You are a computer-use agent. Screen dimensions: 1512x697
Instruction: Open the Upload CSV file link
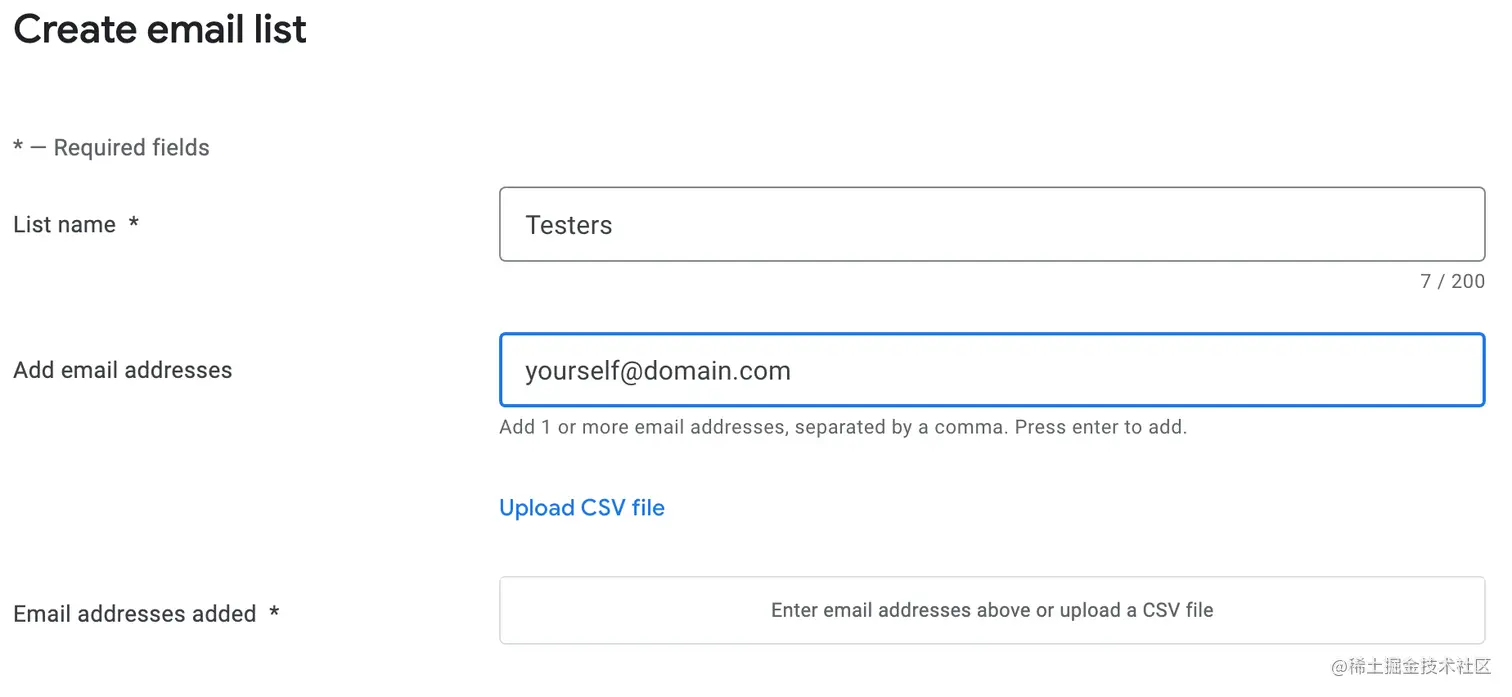[582, 508]
